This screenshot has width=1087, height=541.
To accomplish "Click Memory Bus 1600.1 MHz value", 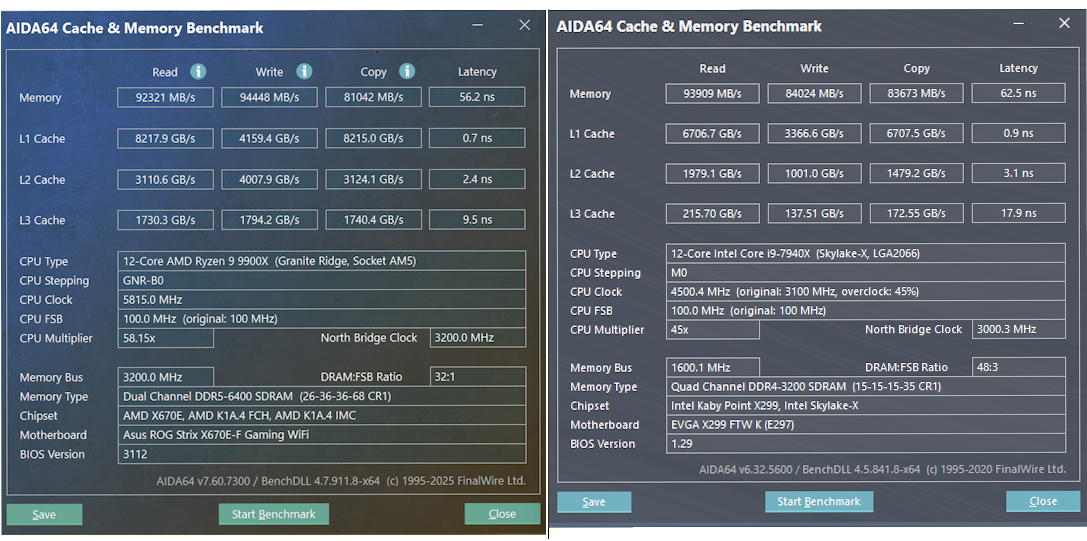I will coord(713,368).
